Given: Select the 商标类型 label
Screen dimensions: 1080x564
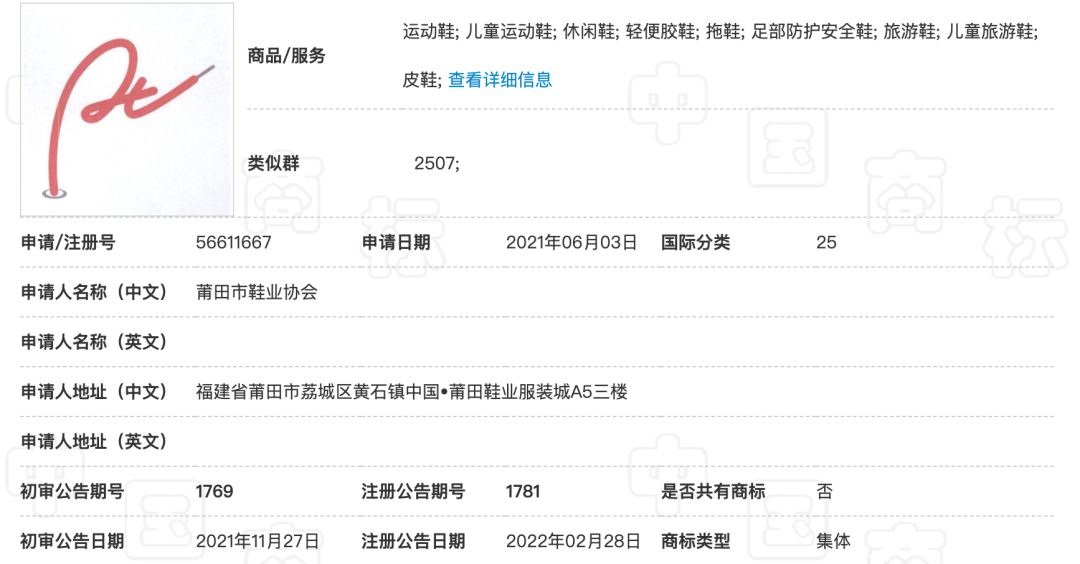Looking at the screenshot, I should click(x=696, y=541).
